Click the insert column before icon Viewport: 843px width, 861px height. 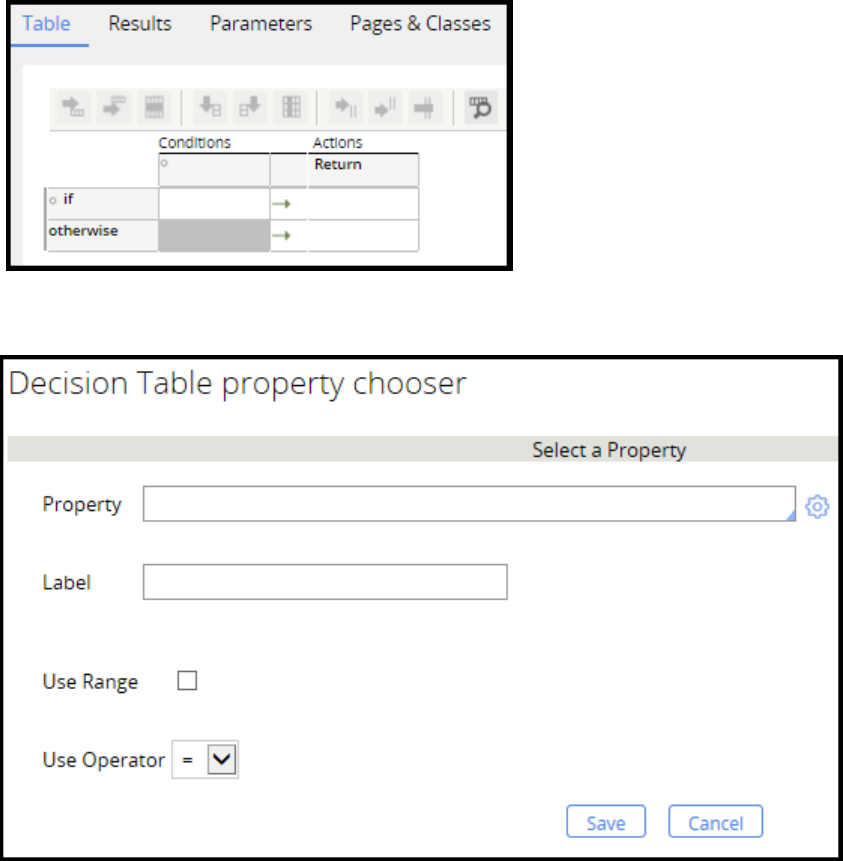tap(211, 107)
